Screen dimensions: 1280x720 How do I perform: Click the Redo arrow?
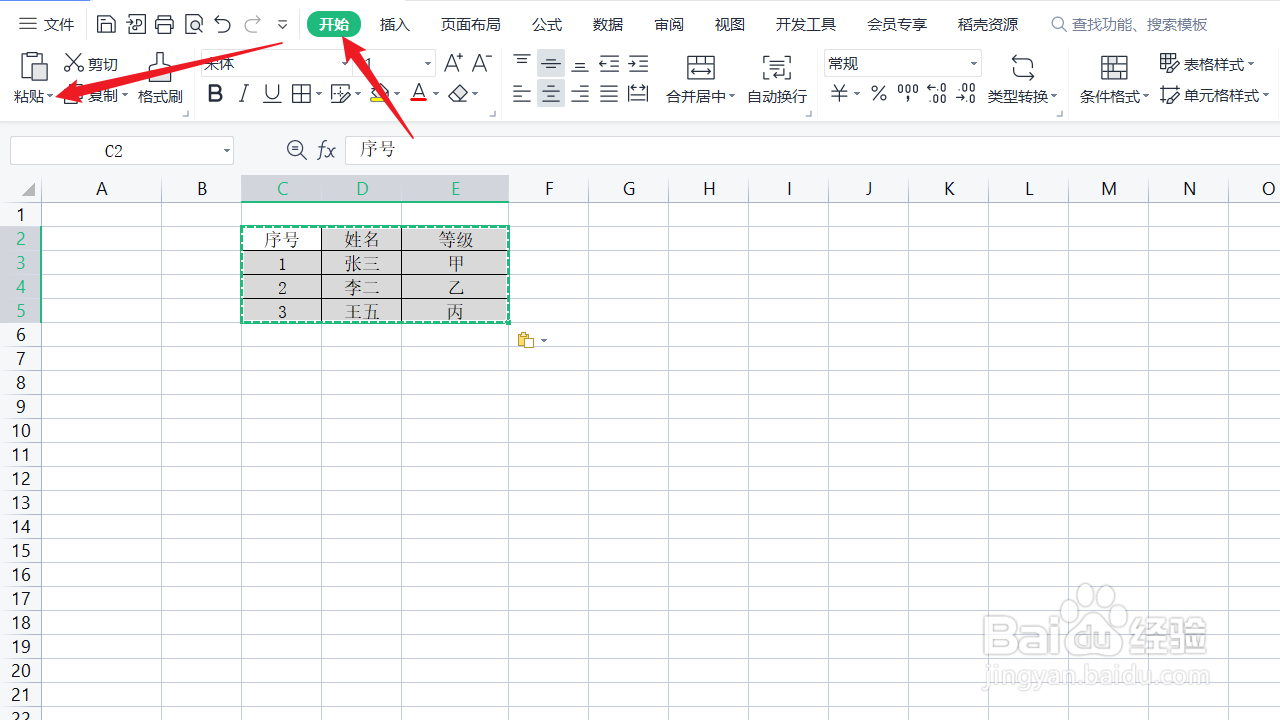point(253,24)
